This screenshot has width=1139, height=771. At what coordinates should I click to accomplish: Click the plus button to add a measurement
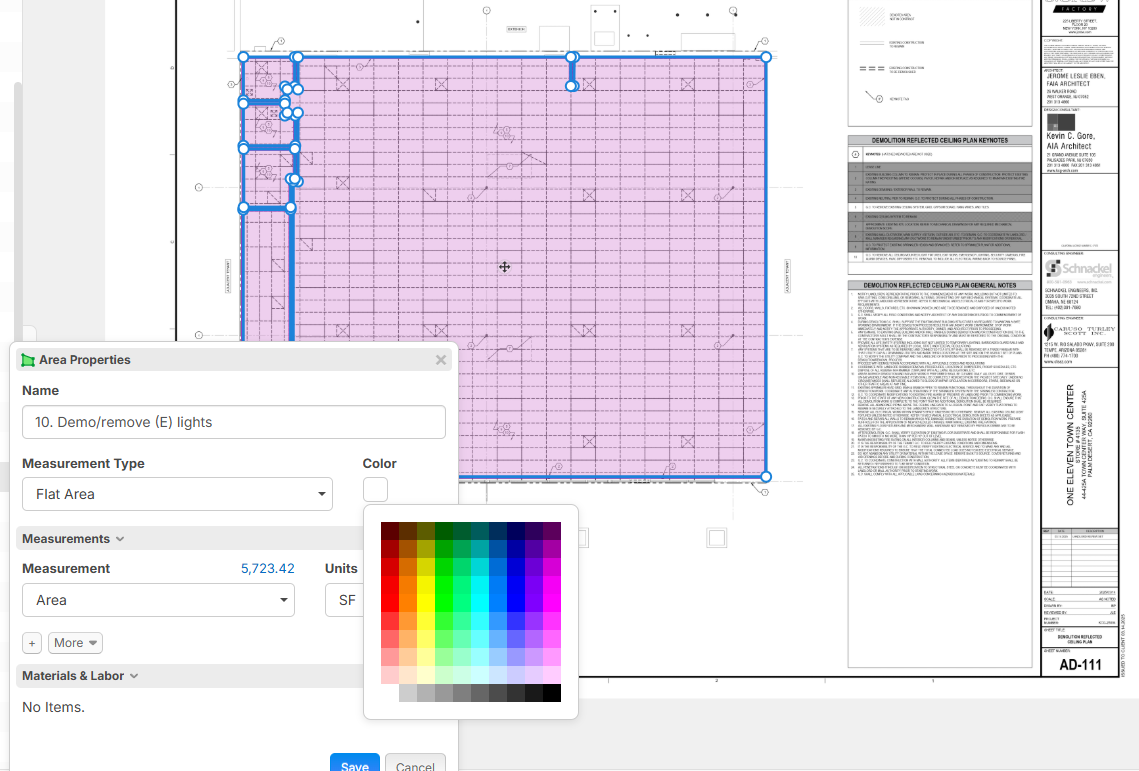pyautogui.click(x=32, y=643)
